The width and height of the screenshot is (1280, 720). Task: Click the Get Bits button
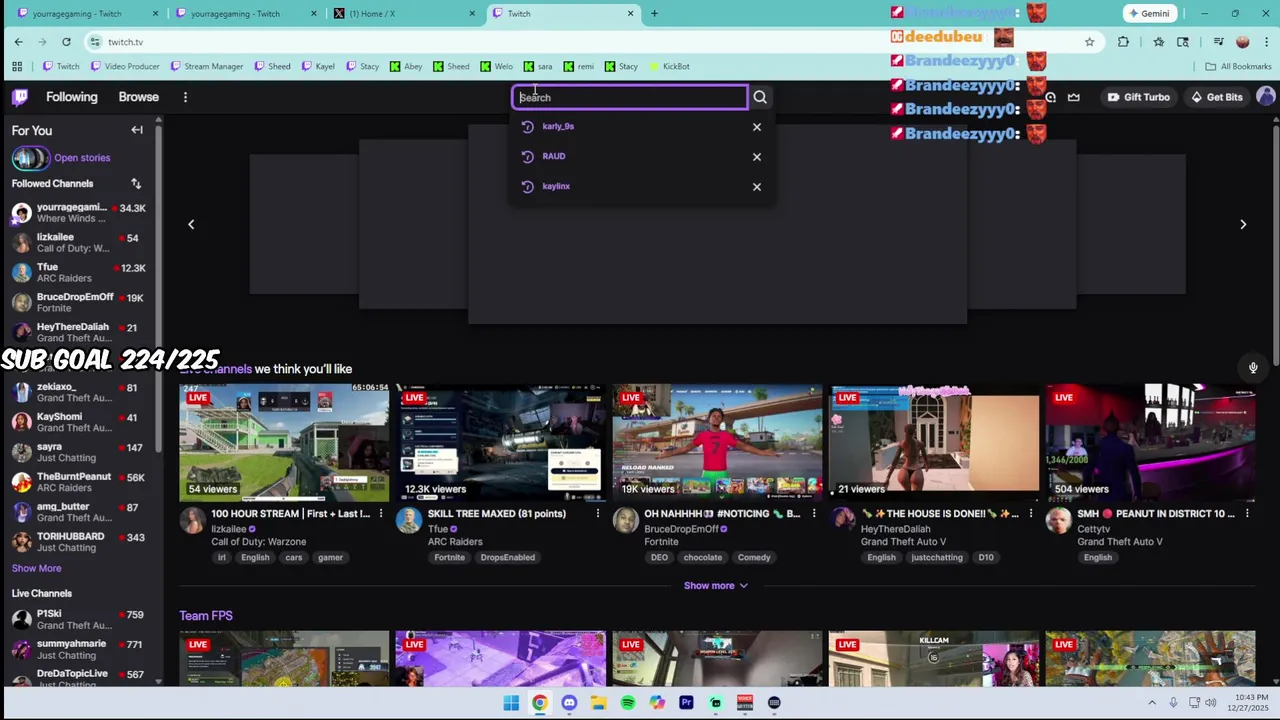(x=1216, y=97)
